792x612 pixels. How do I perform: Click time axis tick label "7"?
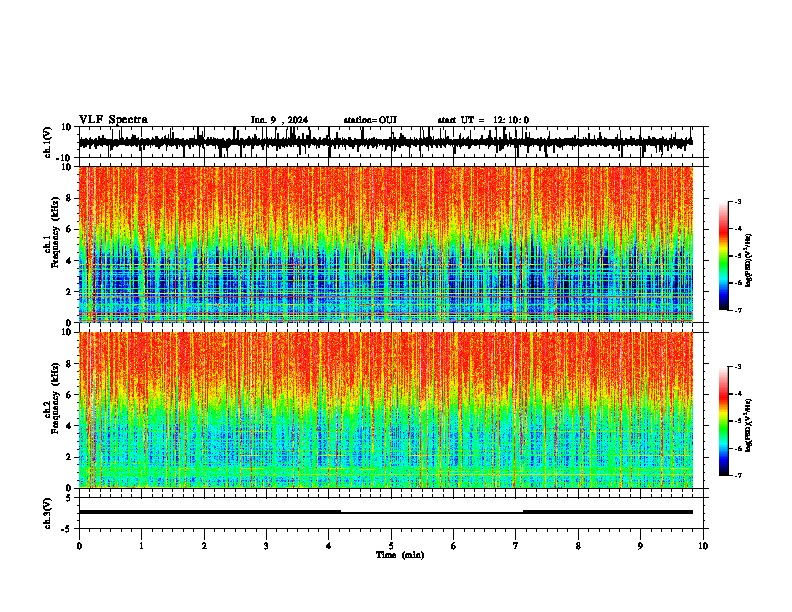pos(516,546)
